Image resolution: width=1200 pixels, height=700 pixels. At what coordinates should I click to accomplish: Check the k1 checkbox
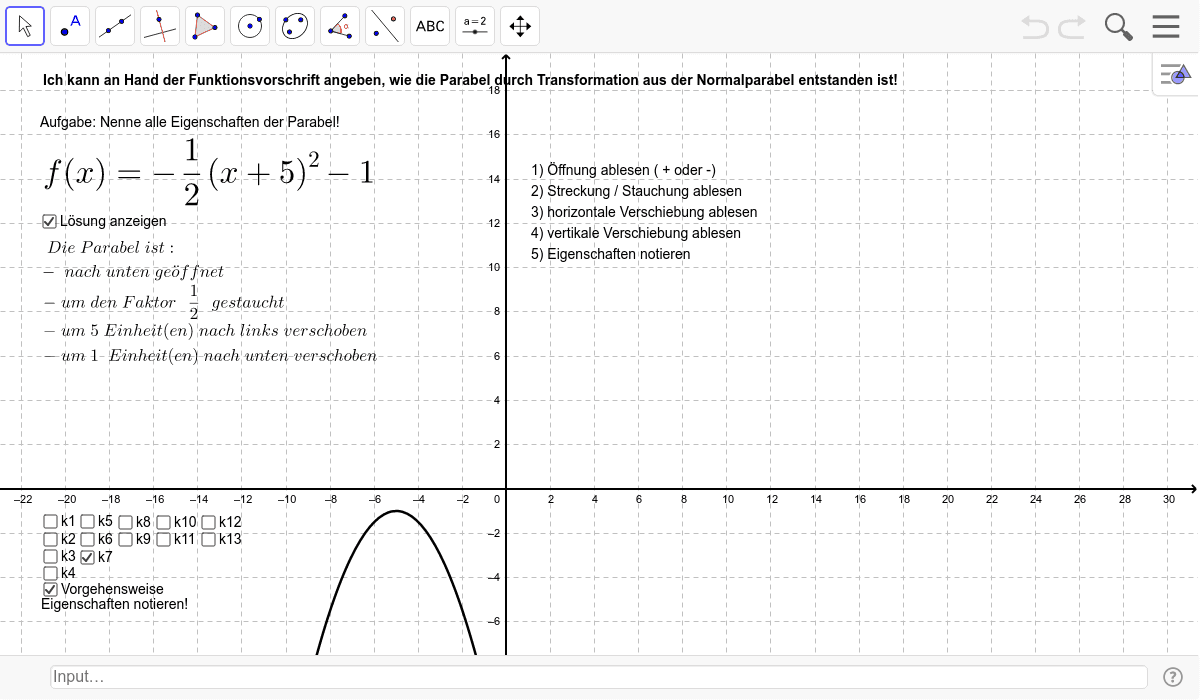tap(50, 521)
